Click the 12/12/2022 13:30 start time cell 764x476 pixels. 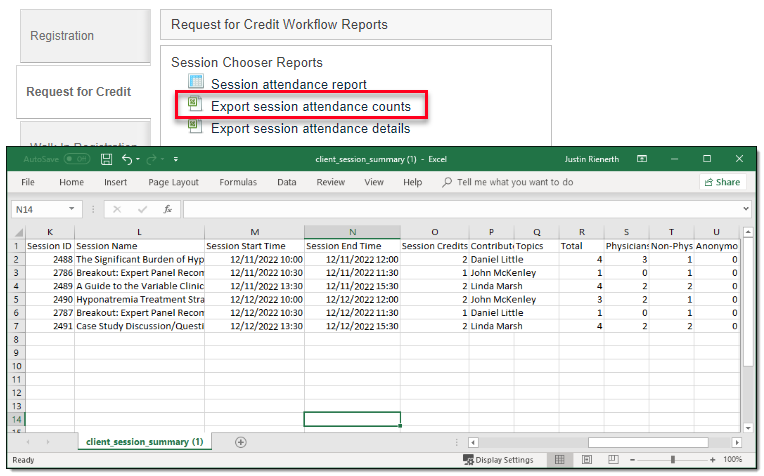click(x=254, y=326)
